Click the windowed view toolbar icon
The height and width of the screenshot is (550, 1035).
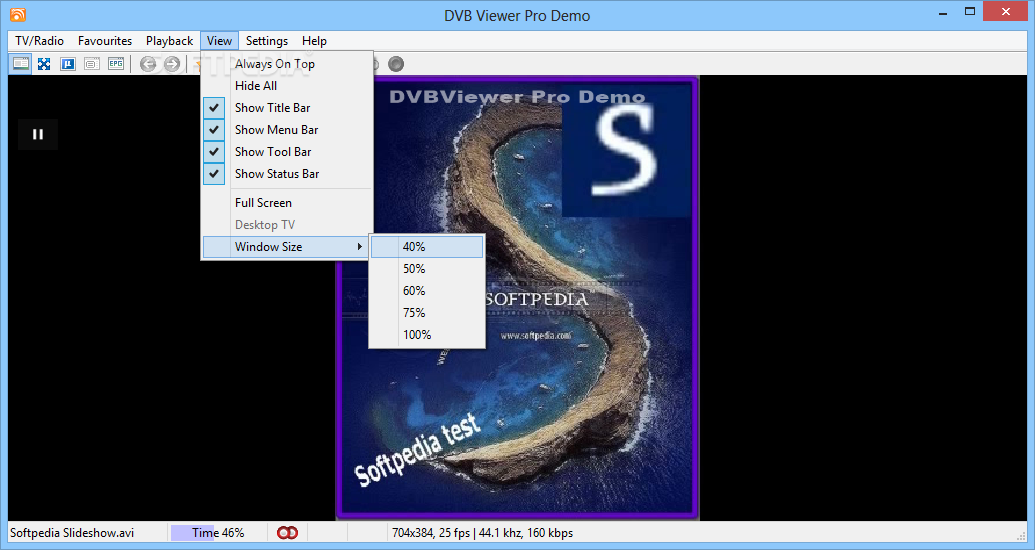(20, 64)
